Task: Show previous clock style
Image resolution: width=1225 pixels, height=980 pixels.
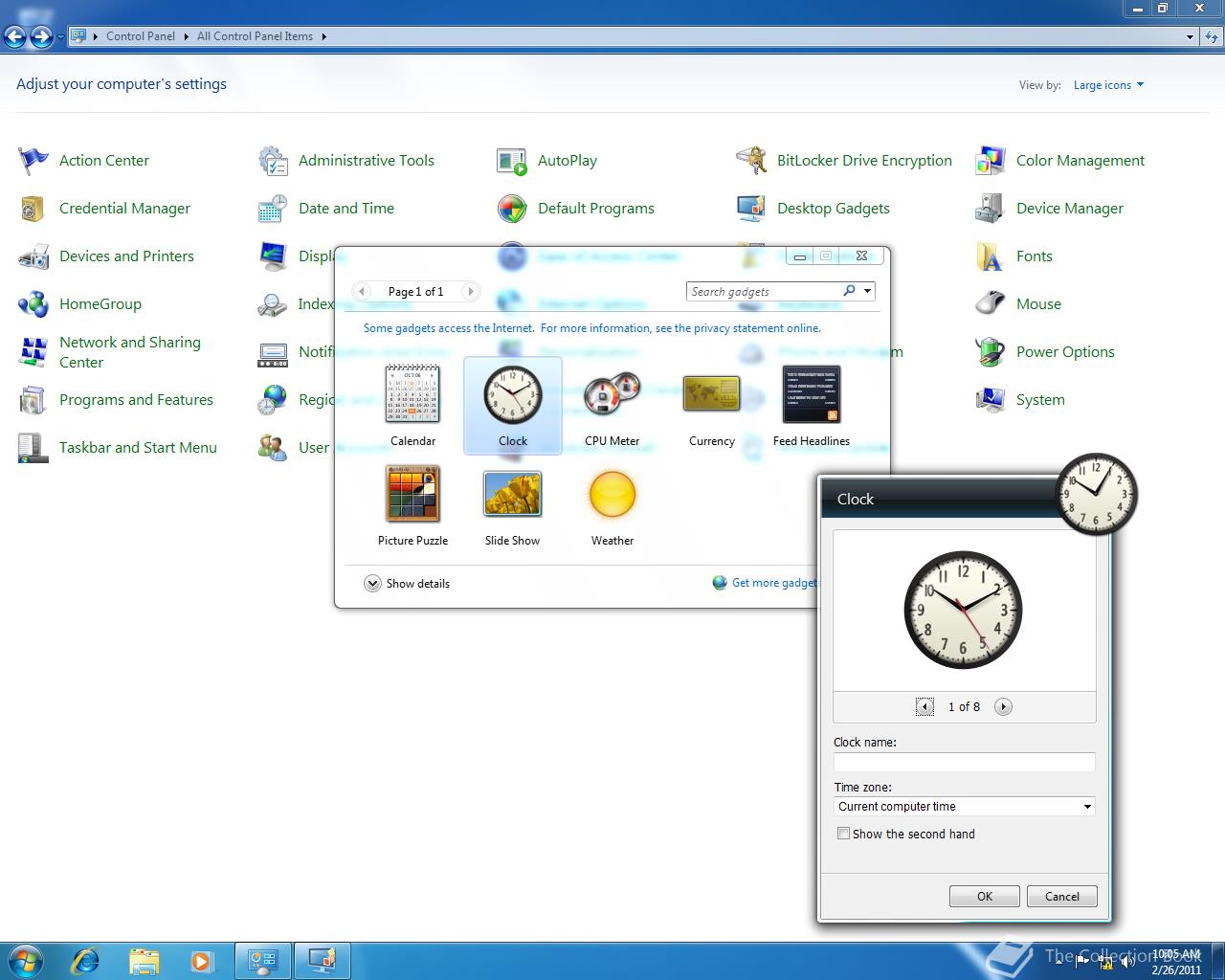Action: (924, 707)
